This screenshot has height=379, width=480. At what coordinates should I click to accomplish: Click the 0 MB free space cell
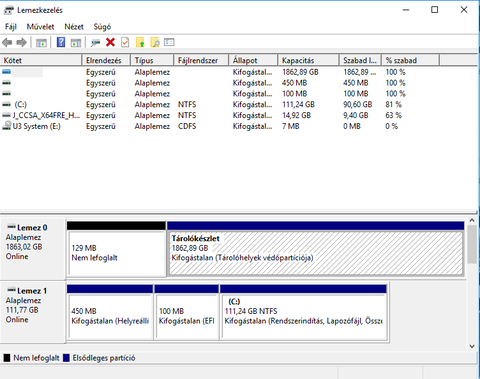tap(352, 126)
